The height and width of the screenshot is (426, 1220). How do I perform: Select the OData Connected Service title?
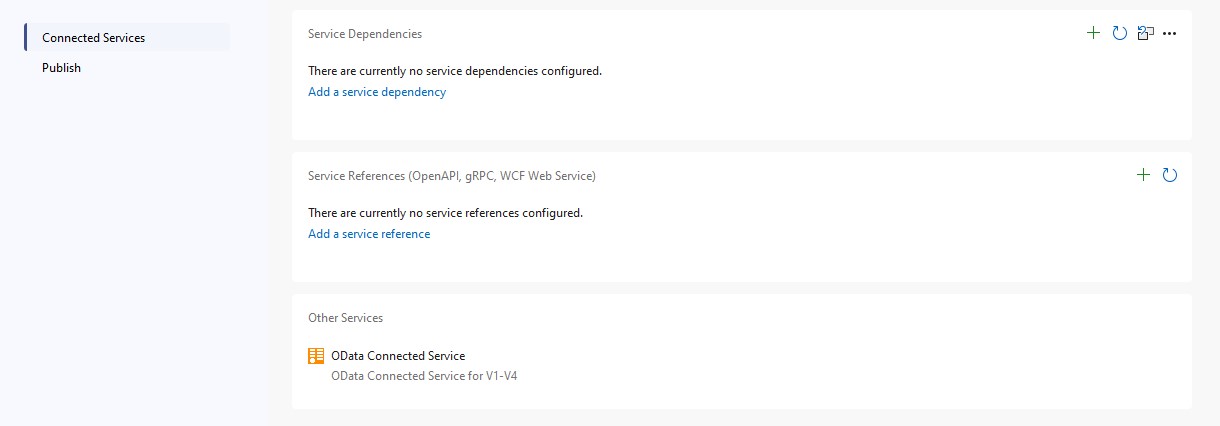[x=398, y=356]
